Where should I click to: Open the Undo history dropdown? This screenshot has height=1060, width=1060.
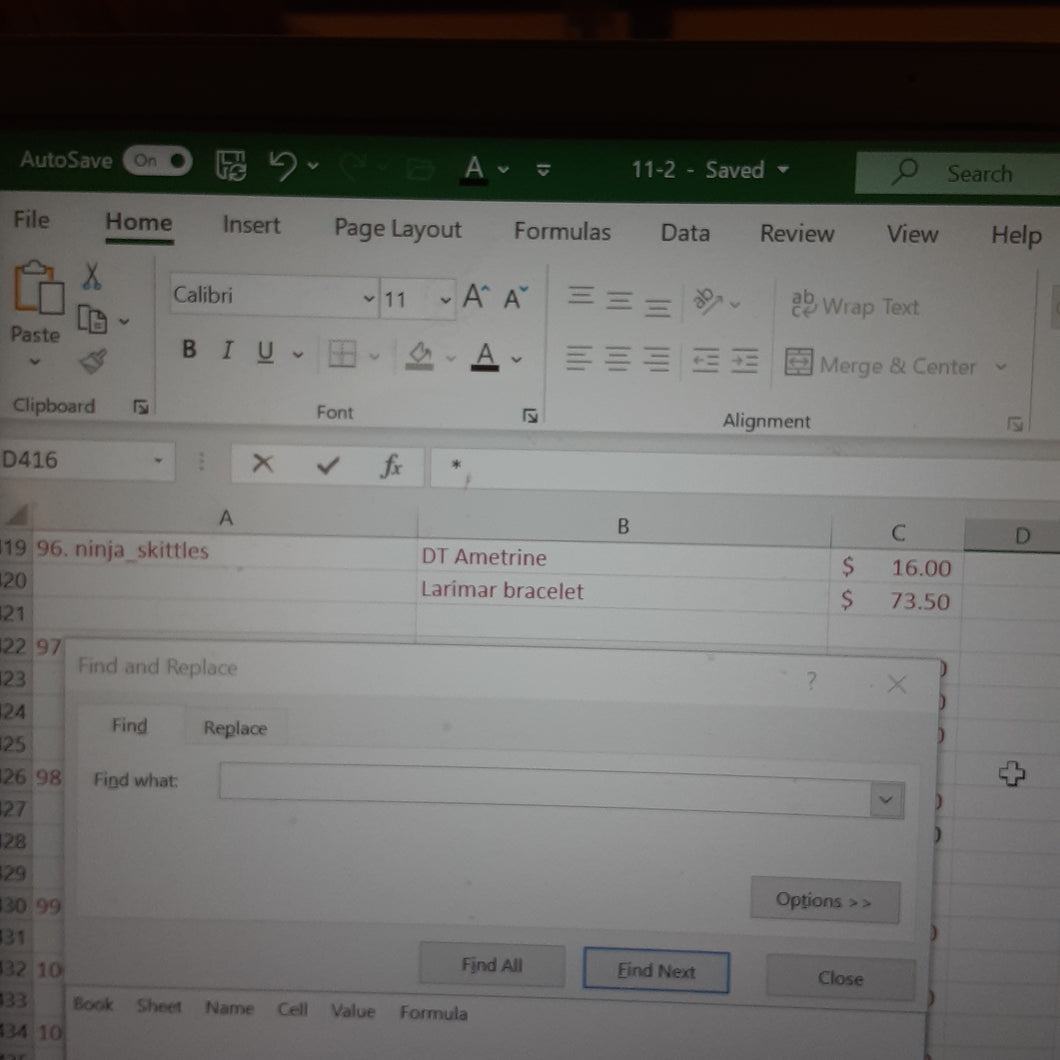[313, 165]
